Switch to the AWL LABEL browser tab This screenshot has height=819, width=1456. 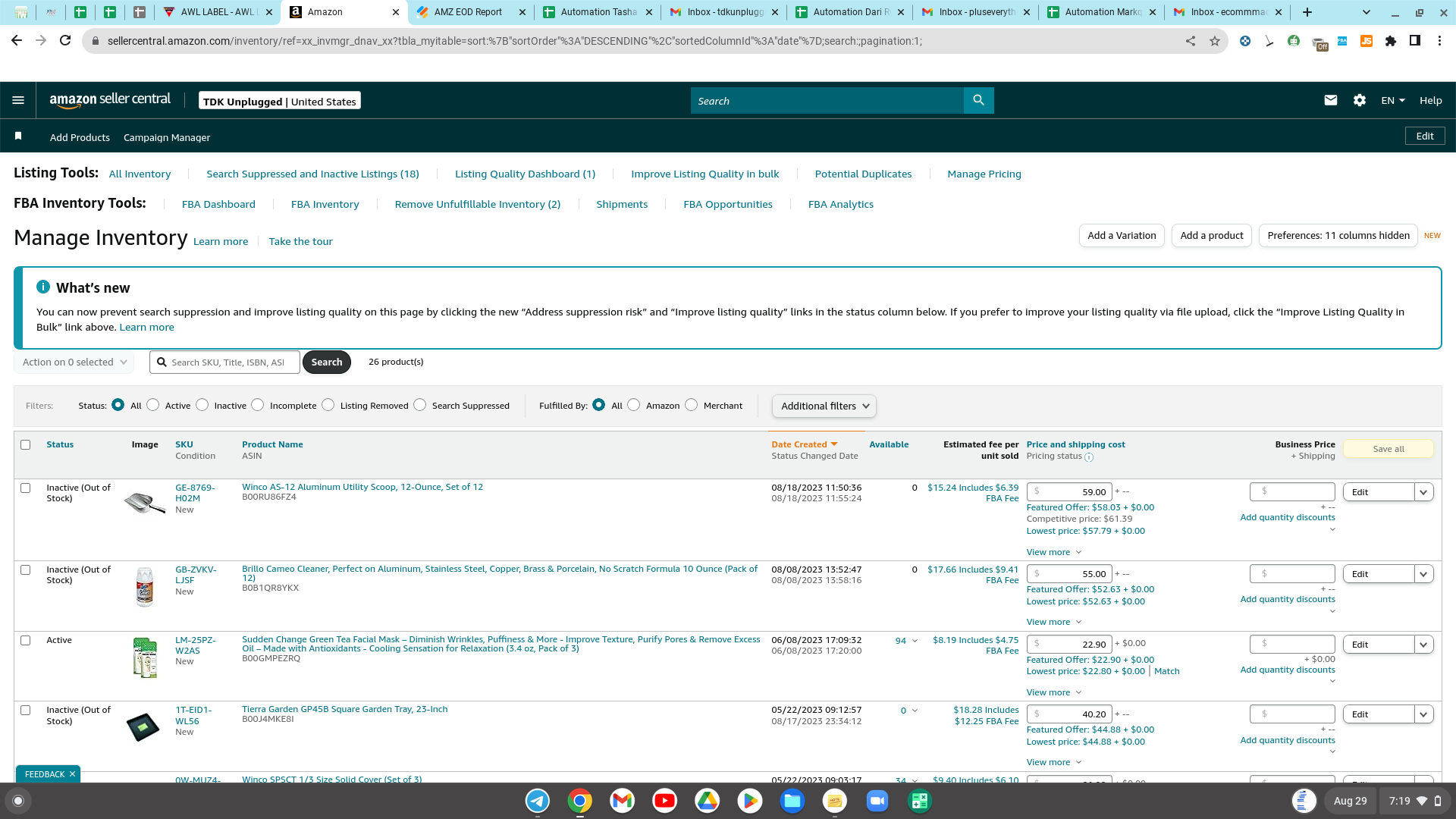(218, 12)
